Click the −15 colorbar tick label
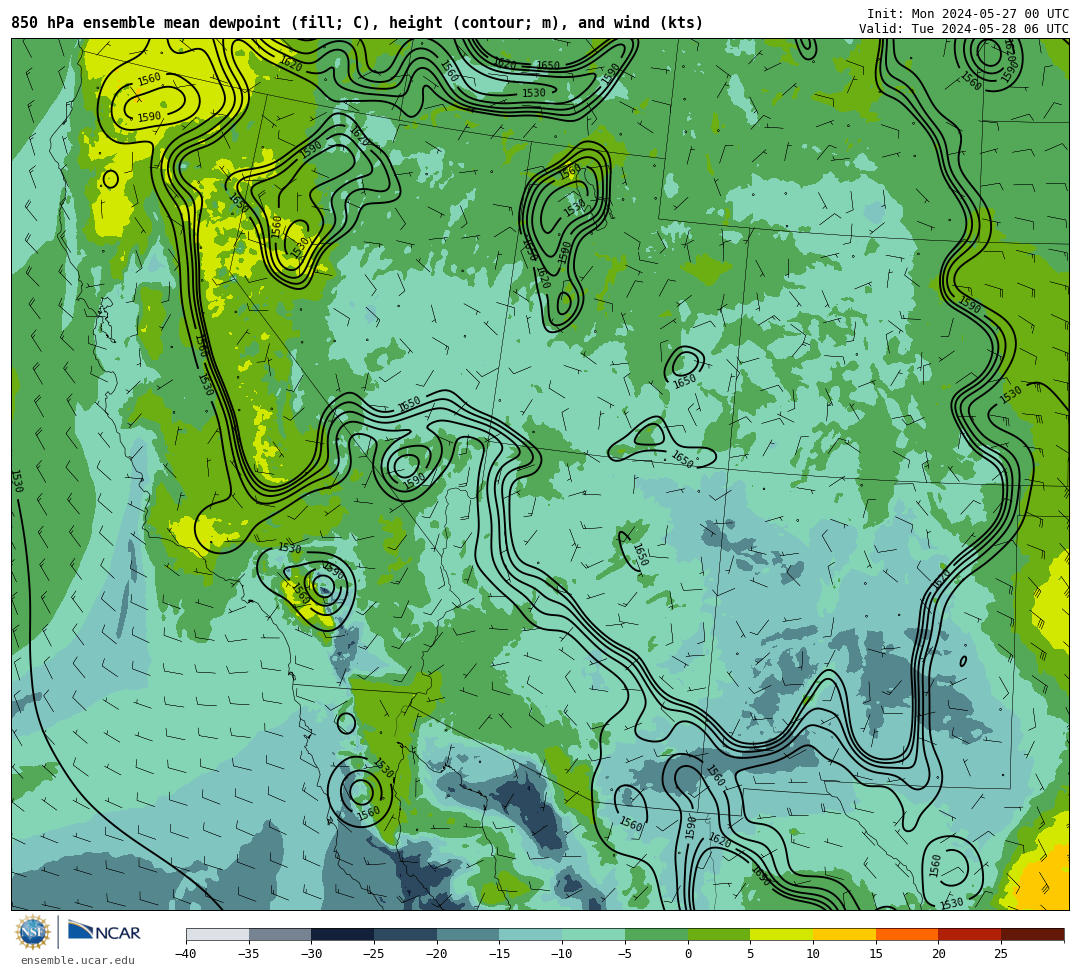1080x973 pixels. [x=499, y=954]
